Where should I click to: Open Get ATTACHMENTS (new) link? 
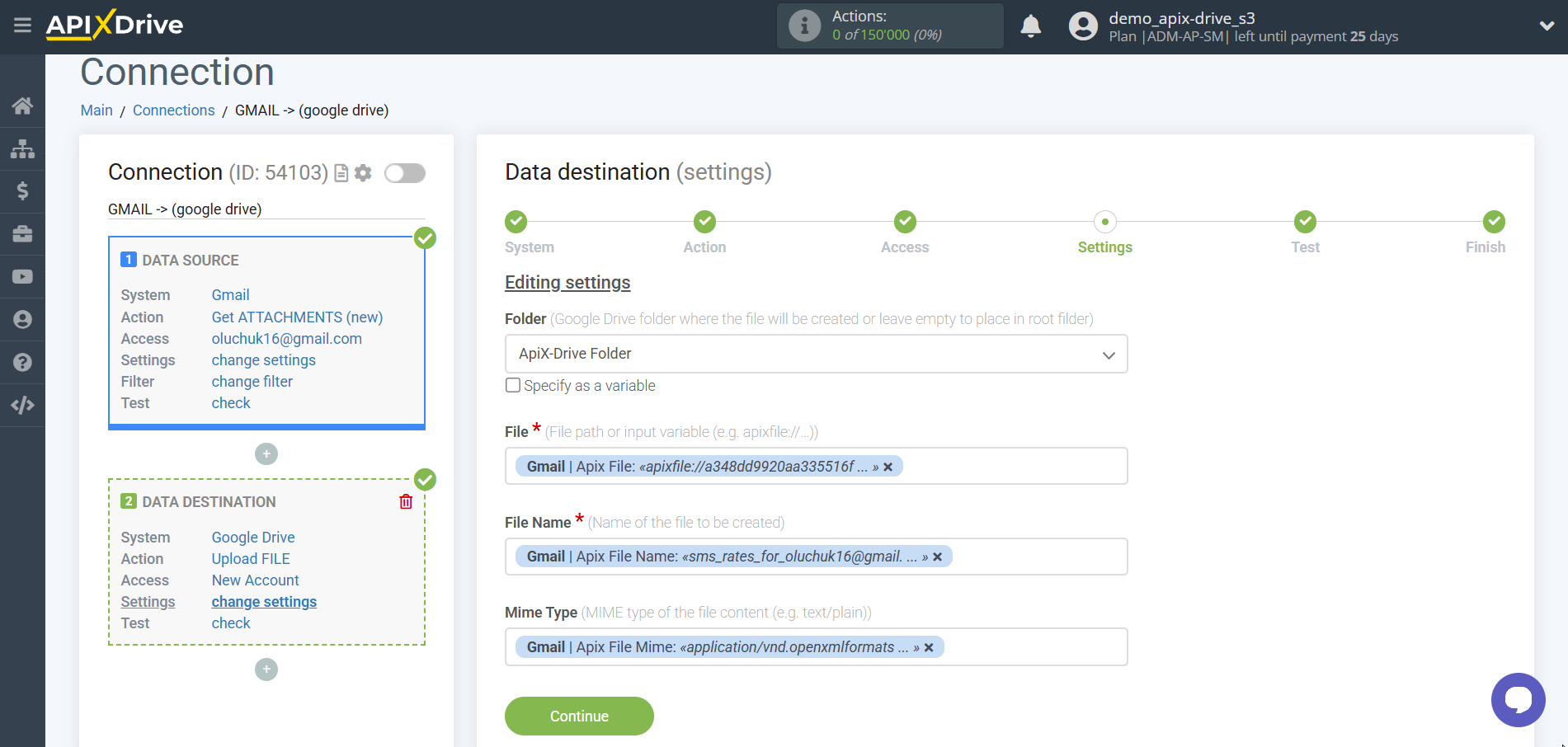297,317
